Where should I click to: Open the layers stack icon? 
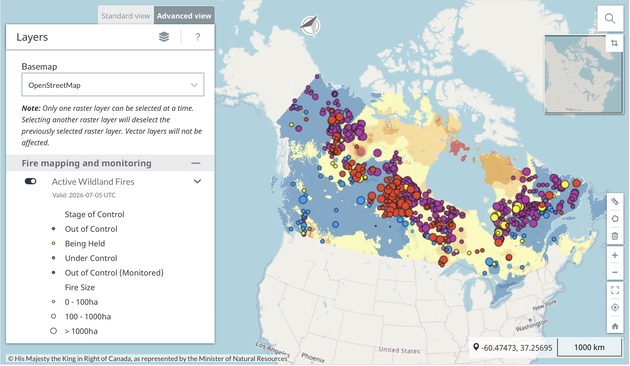(x=164, y=37)
